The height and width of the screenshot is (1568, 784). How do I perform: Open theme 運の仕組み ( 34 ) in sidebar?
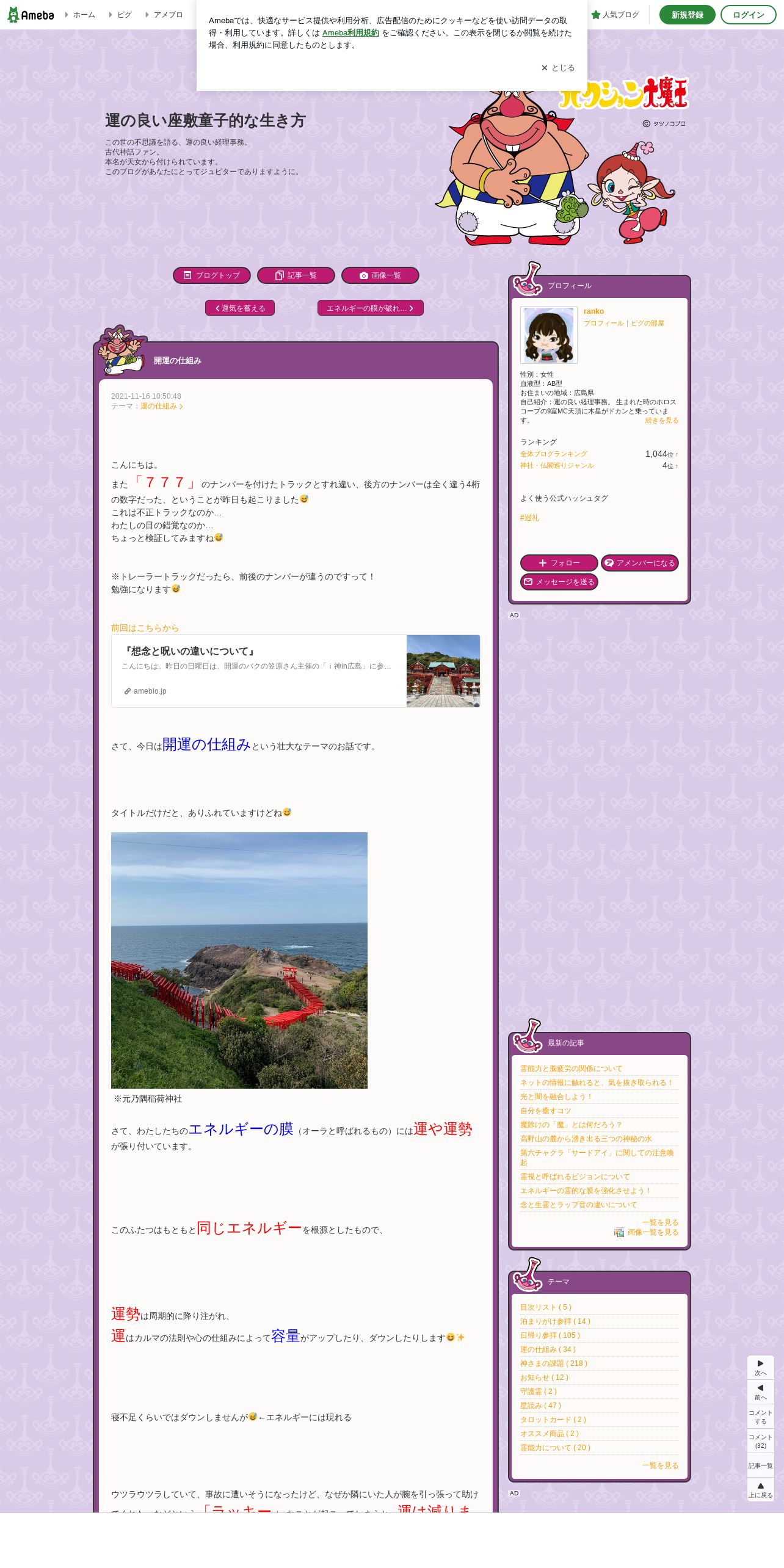[x=548, y=1349]
